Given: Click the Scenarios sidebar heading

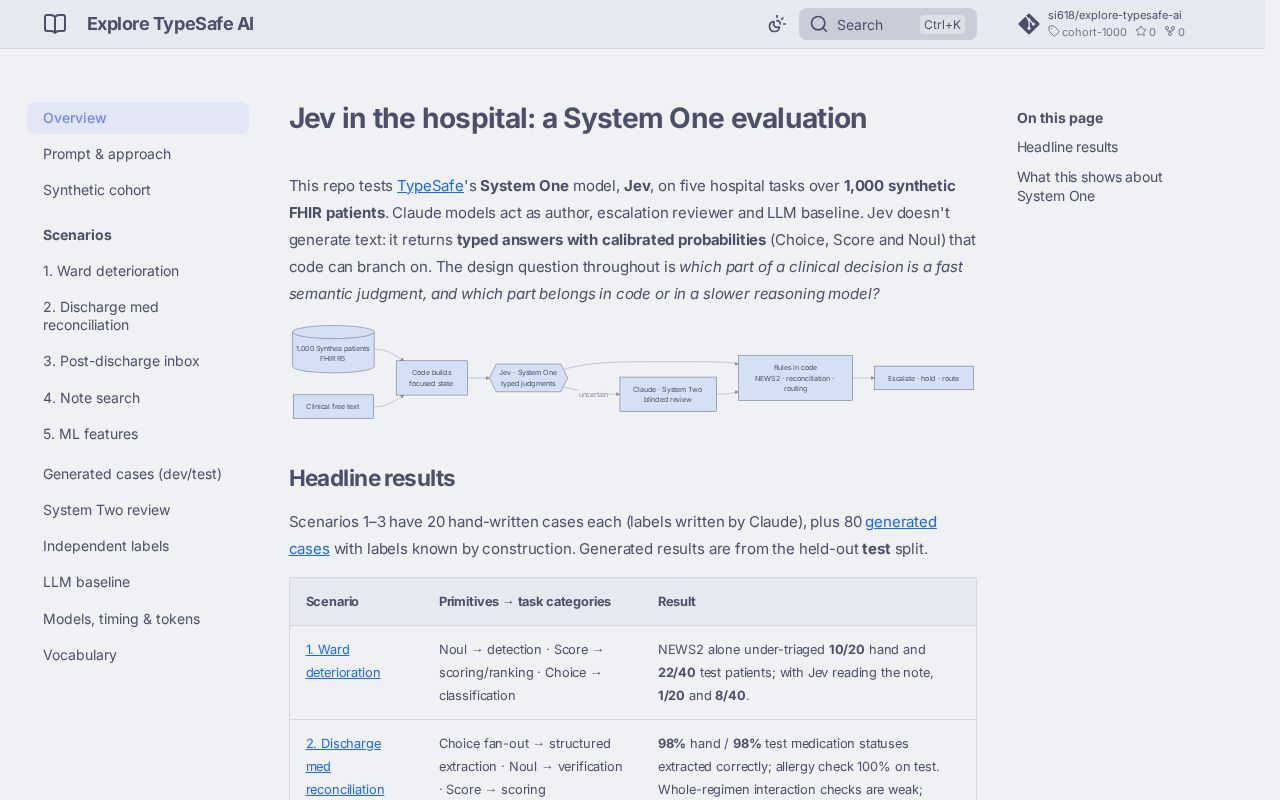Looking at the screenshot, I should tap(77, 235).
